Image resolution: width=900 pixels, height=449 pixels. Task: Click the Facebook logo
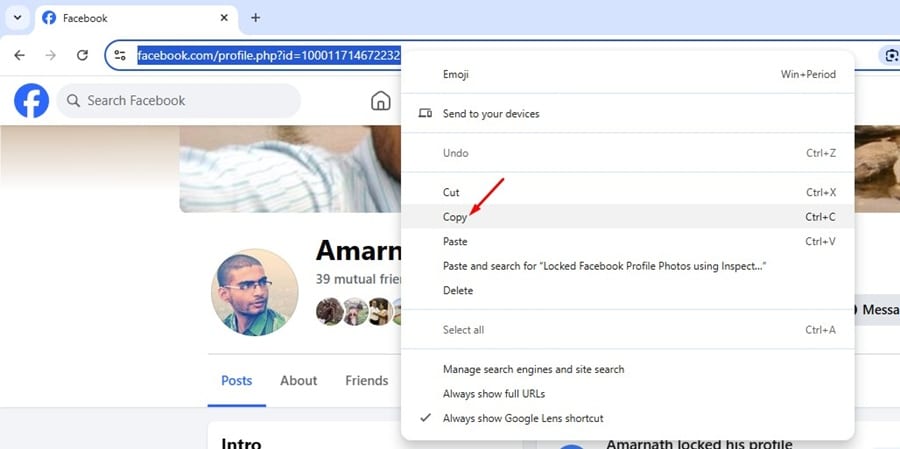(x=32, y=100)
